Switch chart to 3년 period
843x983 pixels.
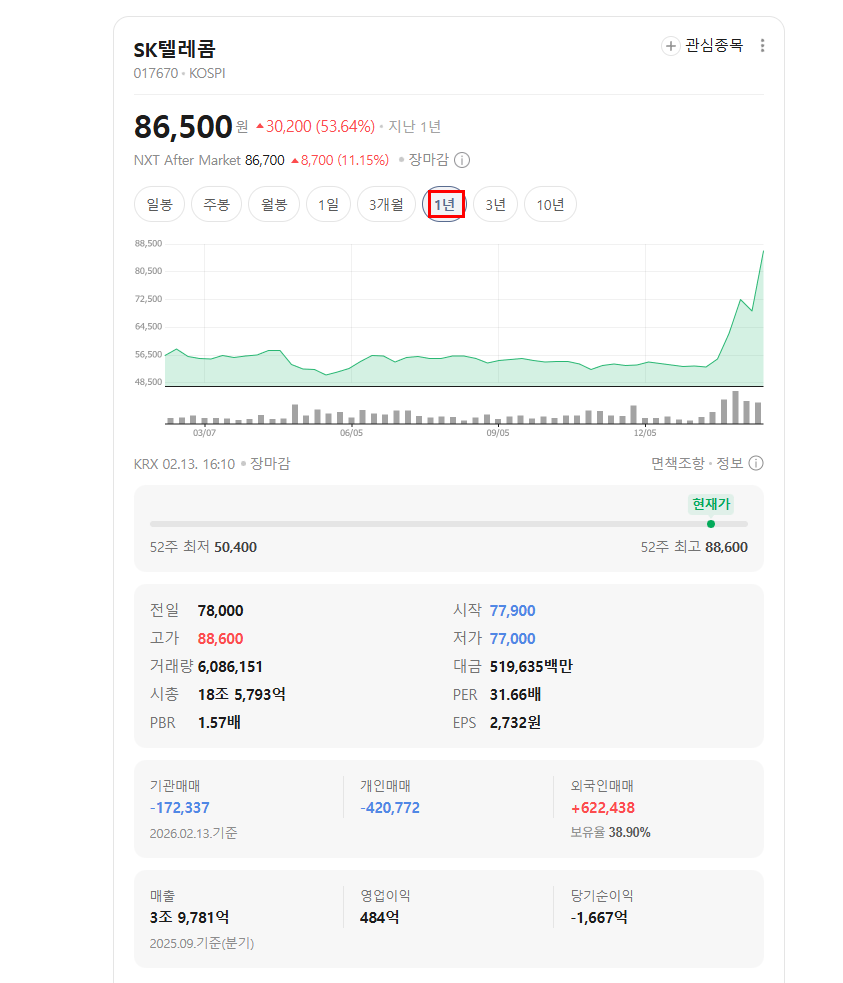click(495, 204)
